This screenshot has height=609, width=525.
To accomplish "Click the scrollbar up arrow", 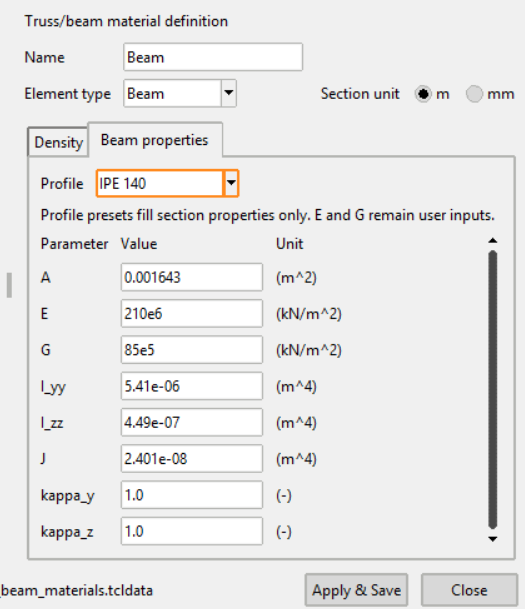I will (493, 241).
